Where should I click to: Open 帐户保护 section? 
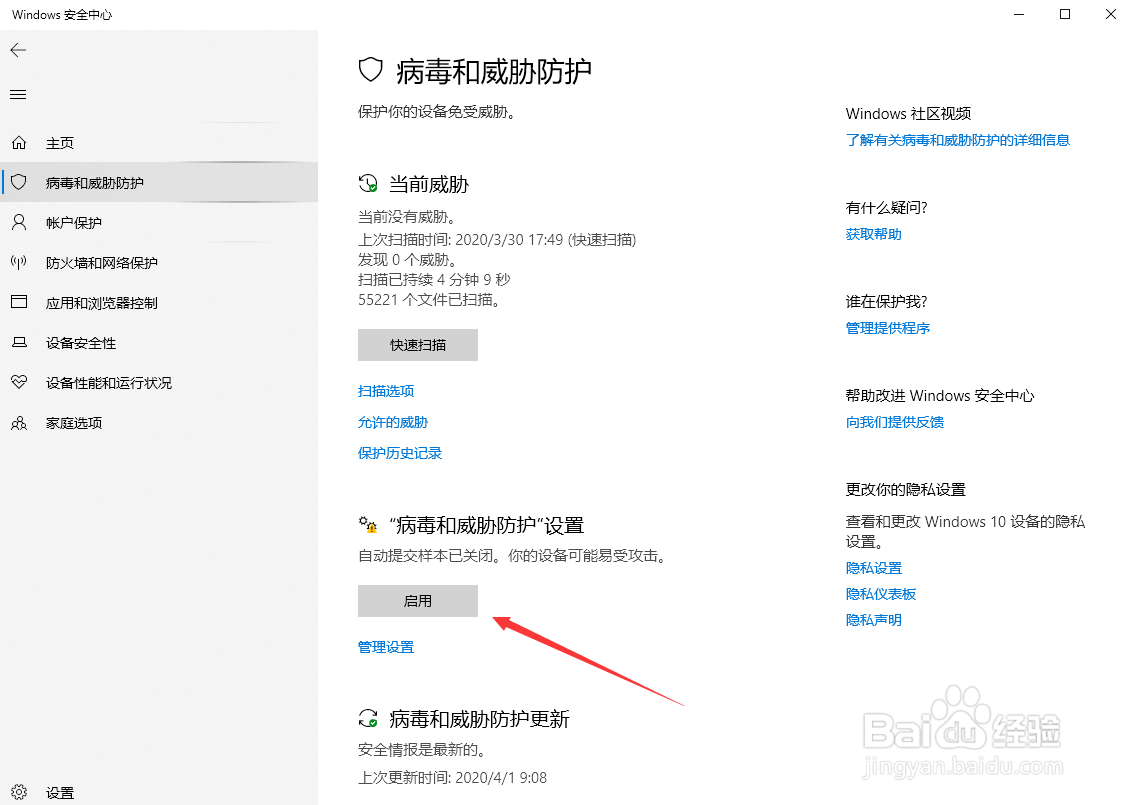[159, 223]
